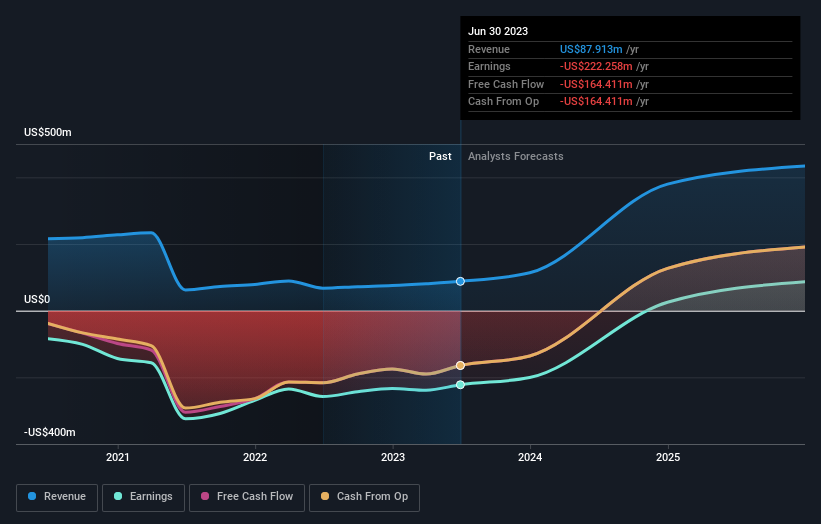
Task: Toggle the Cash From Op legend series
Action: [x=364, y=497]
